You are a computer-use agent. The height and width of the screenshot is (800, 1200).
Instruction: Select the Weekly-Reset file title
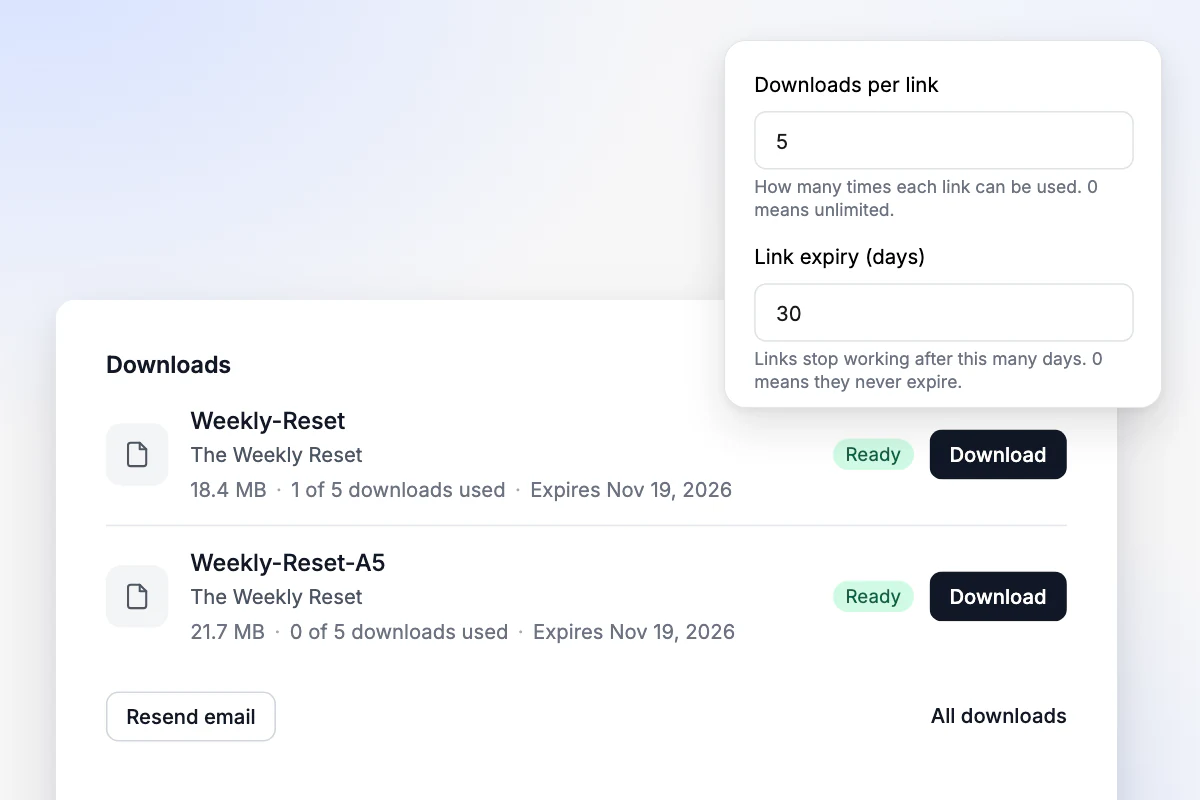point(268,420)
